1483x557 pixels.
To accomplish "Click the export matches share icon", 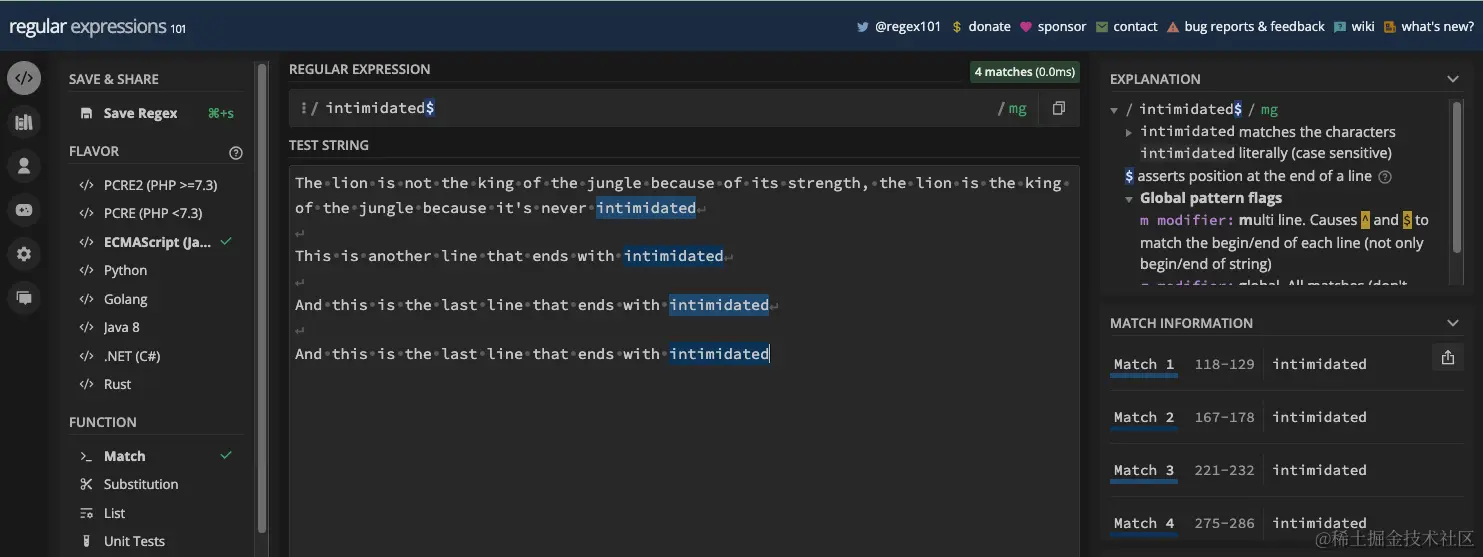I will tap(1447, 357).
